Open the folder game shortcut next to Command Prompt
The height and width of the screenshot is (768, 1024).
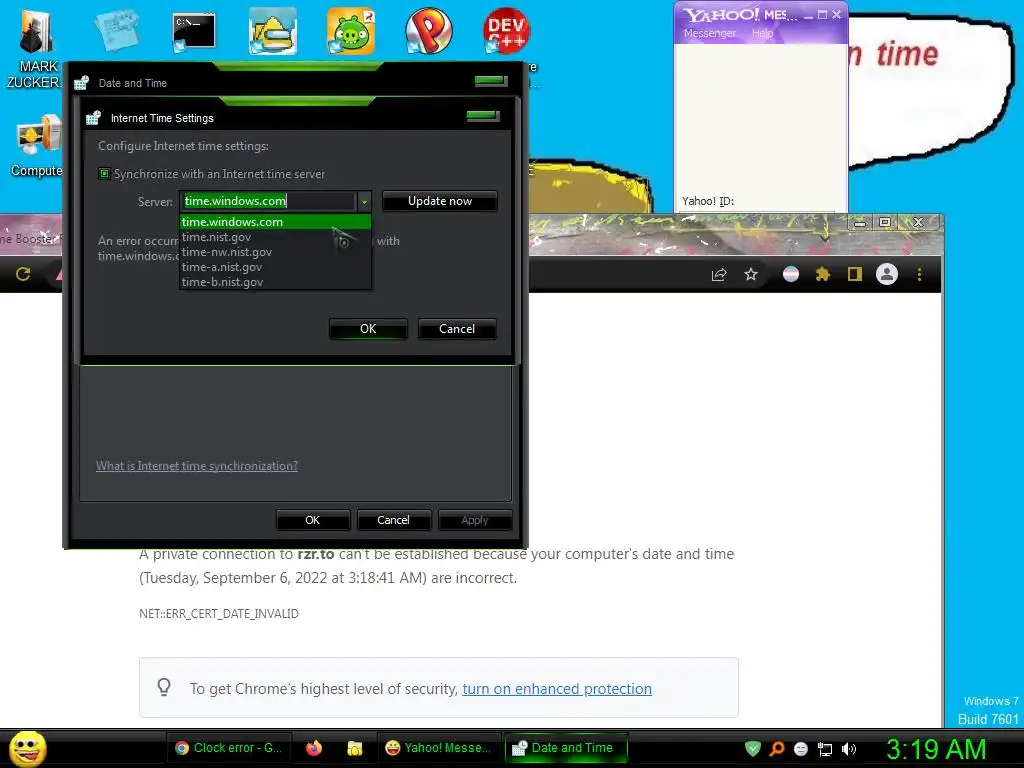click(x=273, y=31)
